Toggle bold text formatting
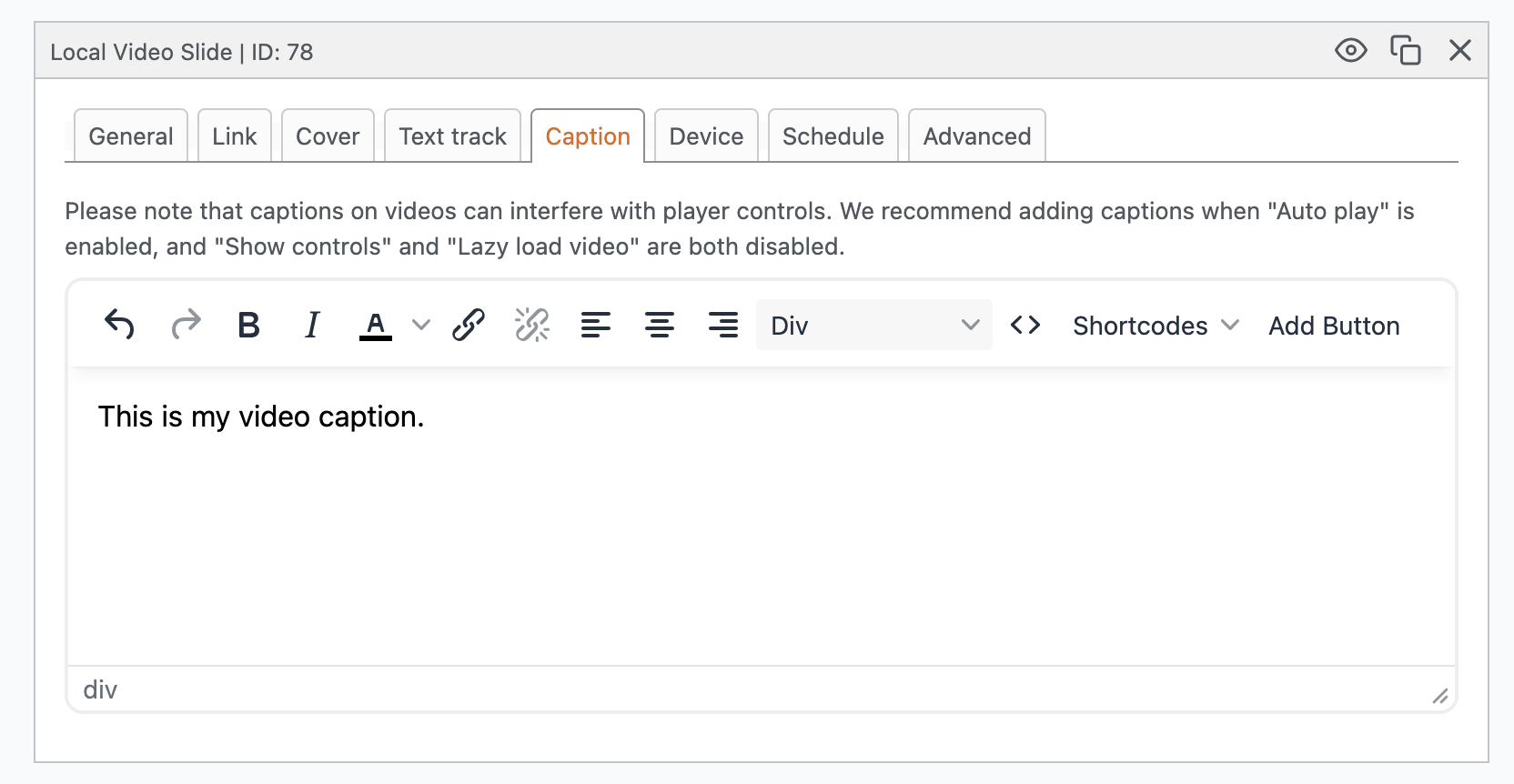Screen dimensions: 1514x784 [248, 325]
